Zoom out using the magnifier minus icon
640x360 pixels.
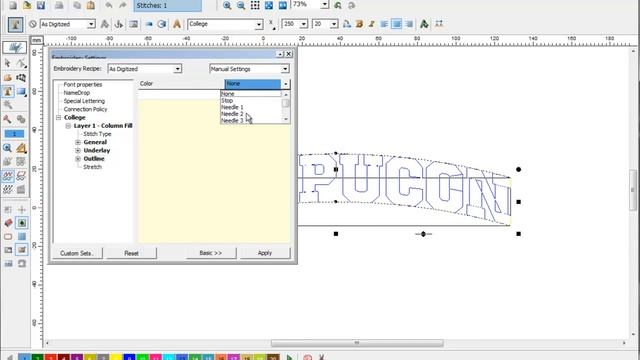(241, 5)
